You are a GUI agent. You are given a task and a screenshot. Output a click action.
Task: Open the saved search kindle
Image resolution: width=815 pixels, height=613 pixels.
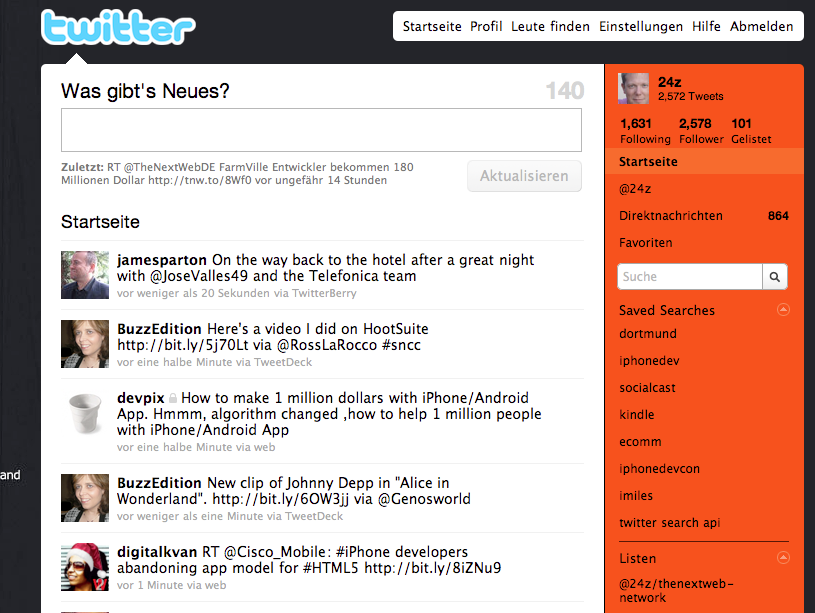coord(637,415)
